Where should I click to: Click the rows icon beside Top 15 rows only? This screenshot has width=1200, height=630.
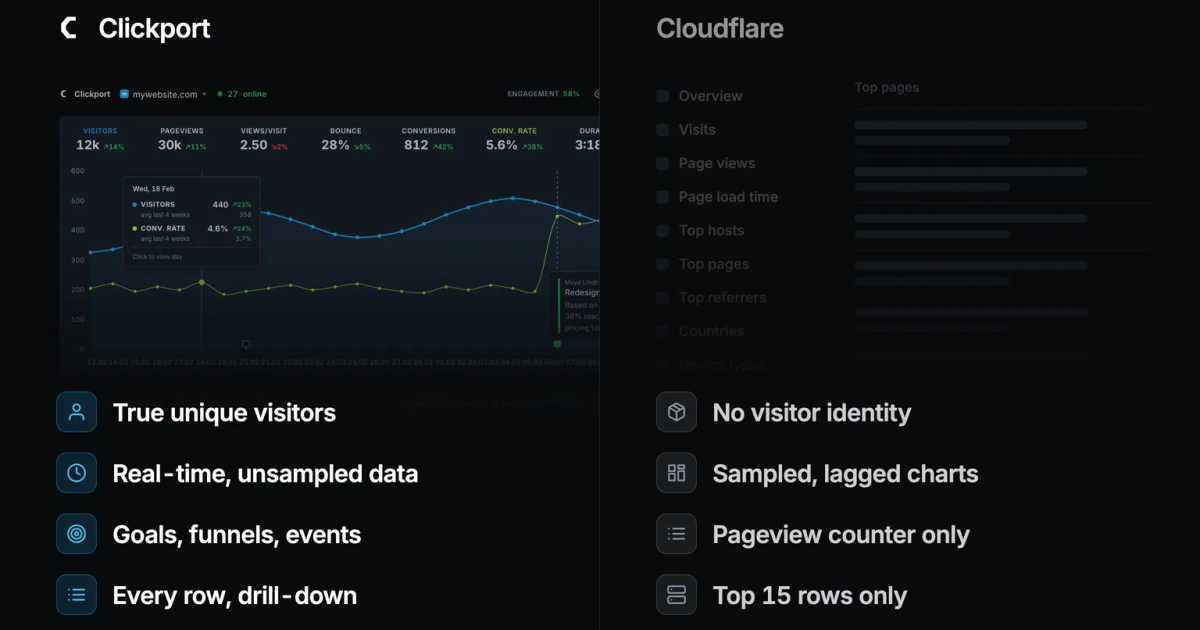click(677, 595)
